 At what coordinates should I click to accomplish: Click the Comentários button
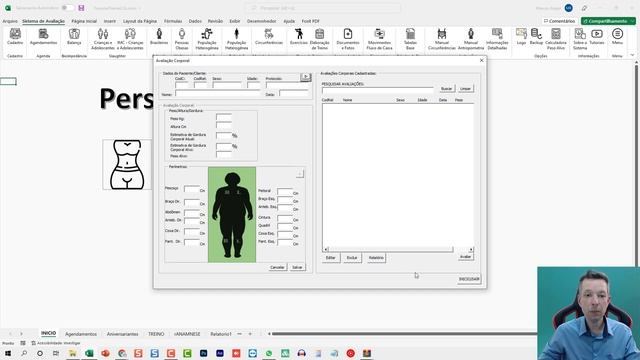click(560, 21)
